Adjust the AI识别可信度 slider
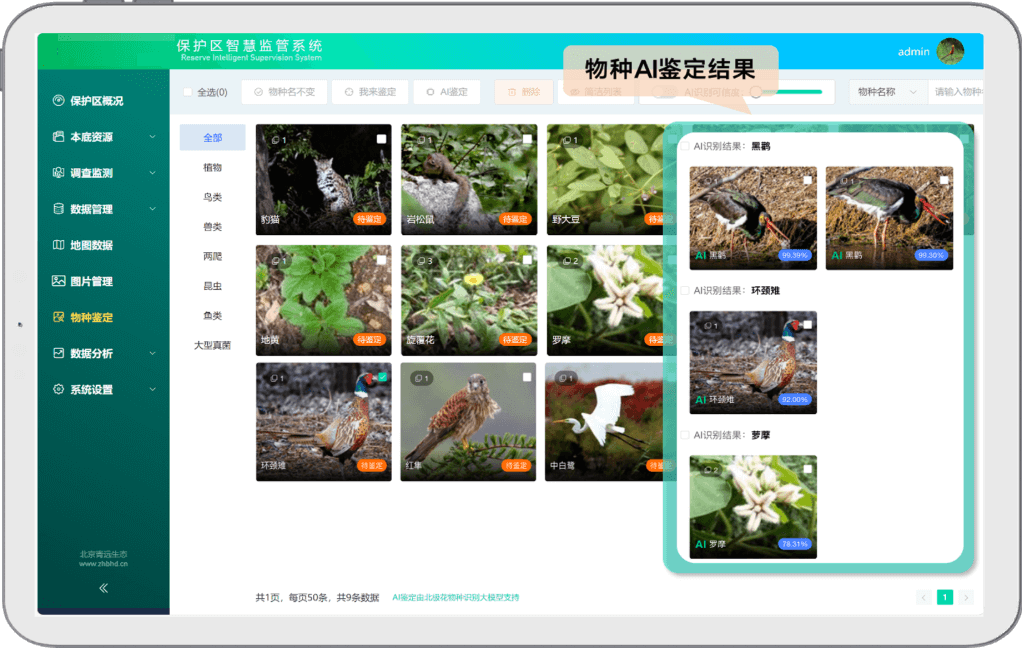This screenshot has height=648, width=1022. click(756, 92)
